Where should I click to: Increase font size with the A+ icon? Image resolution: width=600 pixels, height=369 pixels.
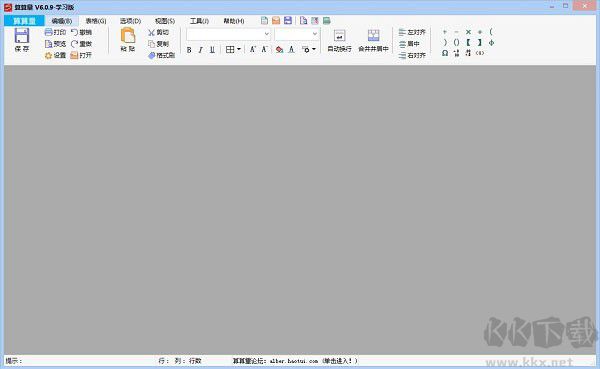pyautogui.click(x=253, y=49)
